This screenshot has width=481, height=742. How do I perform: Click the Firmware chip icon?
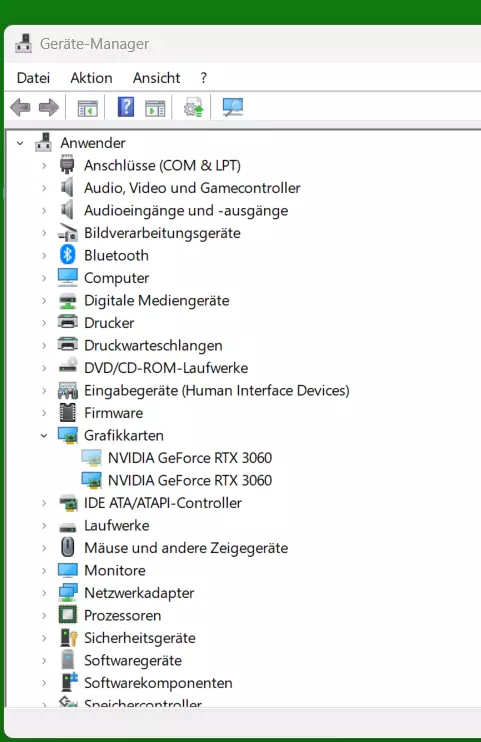click(68, 413)
